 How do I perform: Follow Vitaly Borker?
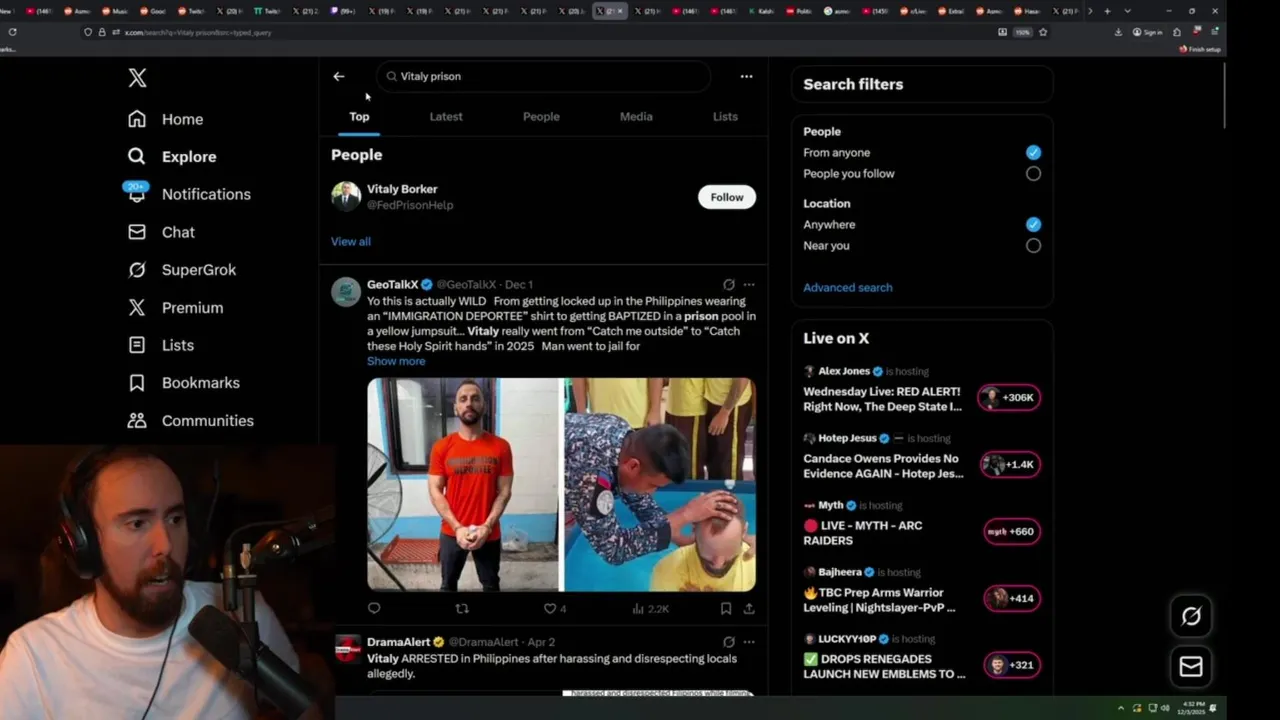[727, 197]
